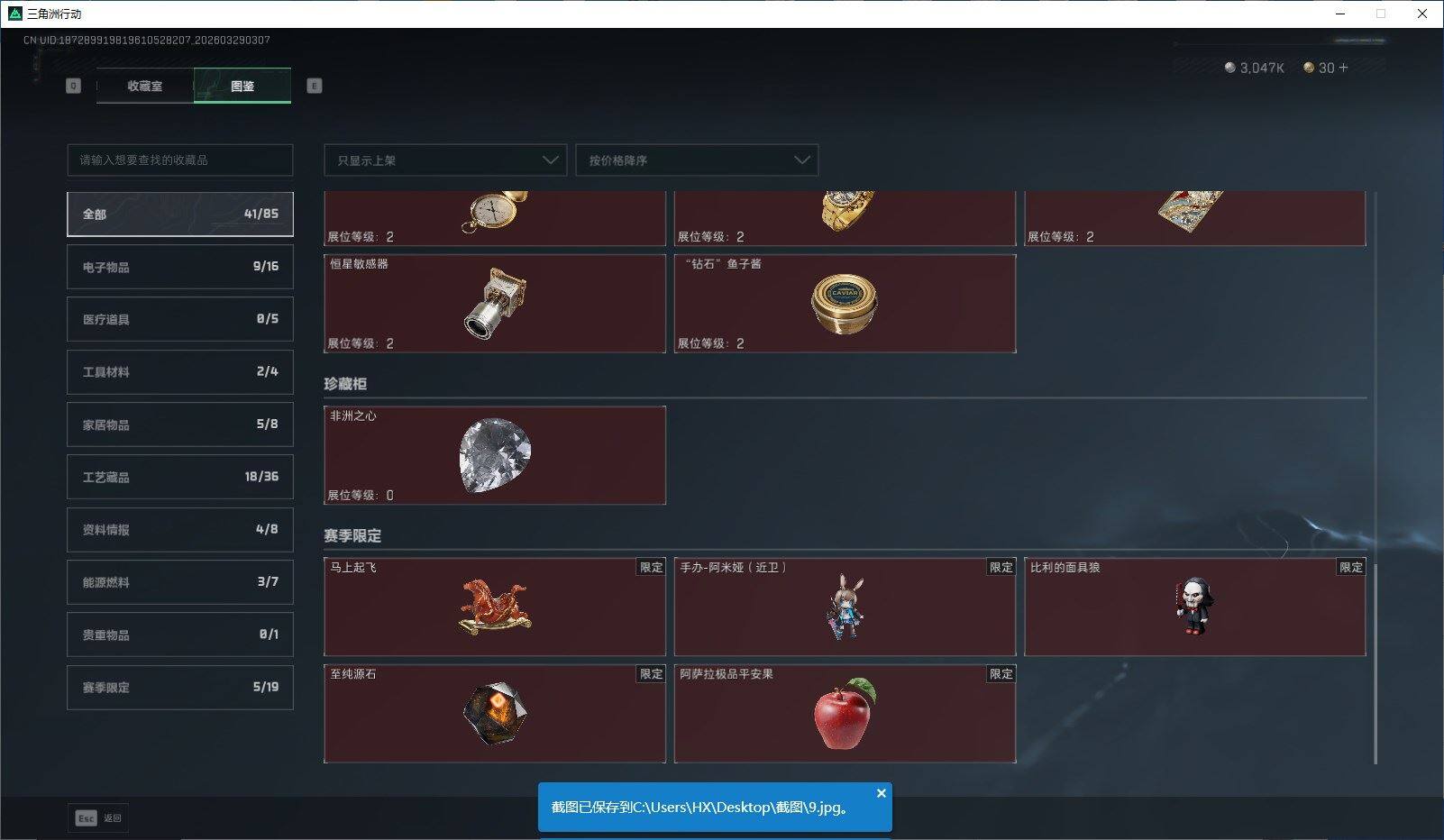This screenshot has width=1444, height=840.
Task: Select the caviar tin item icon
Action: [845, 304]
